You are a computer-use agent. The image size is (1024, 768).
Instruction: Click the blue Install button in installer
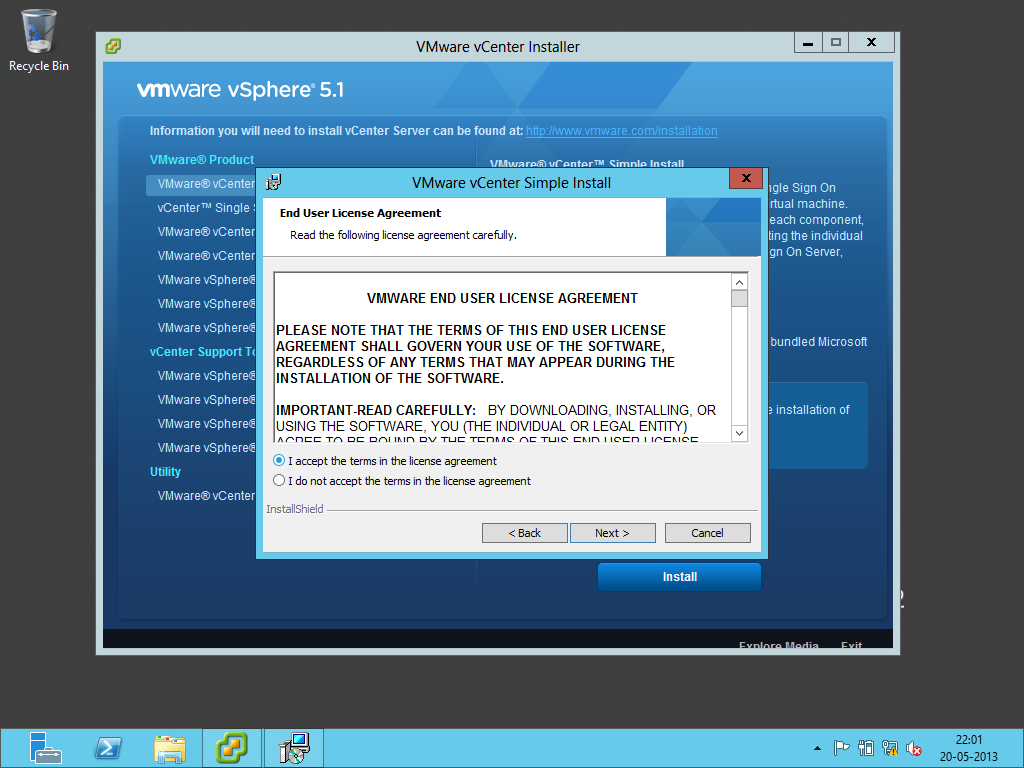(679, 577)
